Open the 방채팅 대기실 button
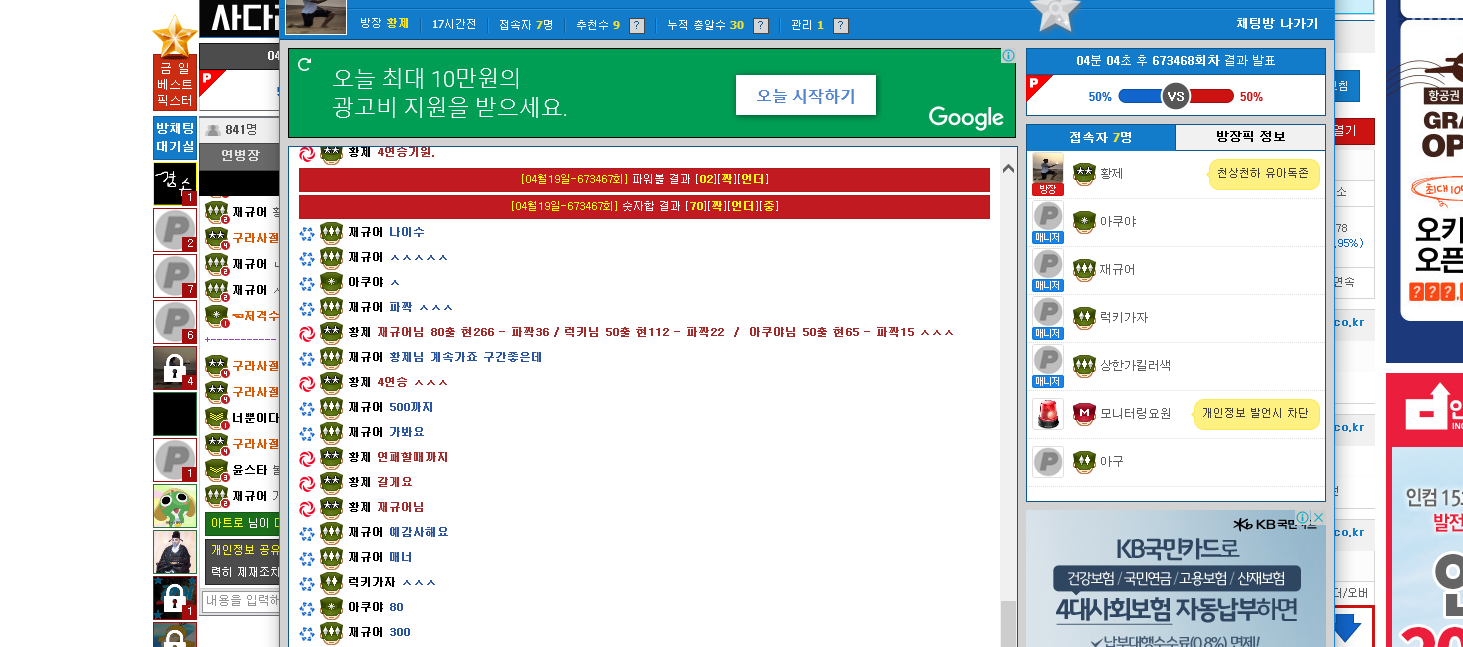Image resolution: width=1463 pixels, height=647 pixels. (175, 137)
